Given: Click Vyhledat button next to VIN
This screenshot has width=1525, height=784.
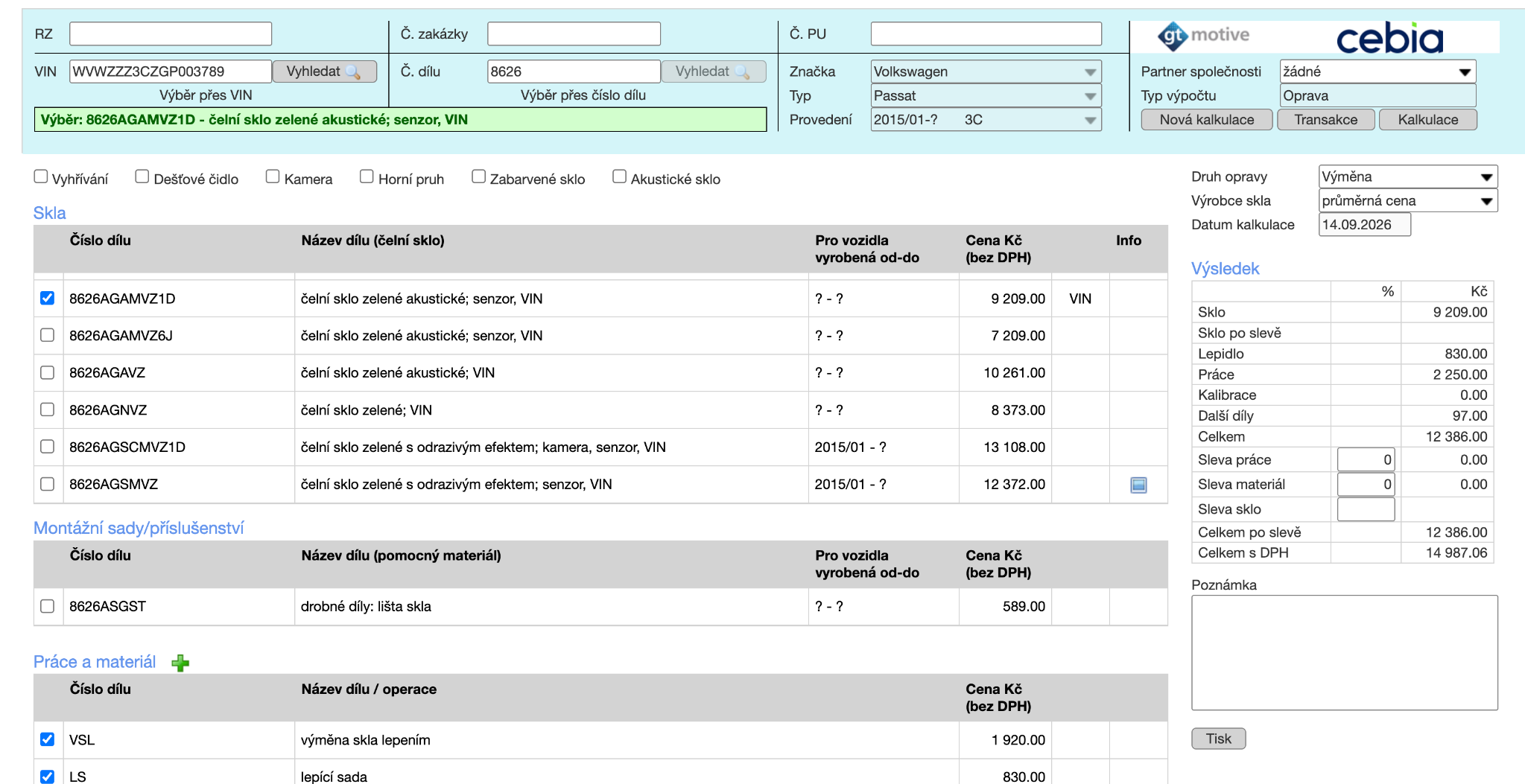Looking at the screenshot, I should click(324, 71).
